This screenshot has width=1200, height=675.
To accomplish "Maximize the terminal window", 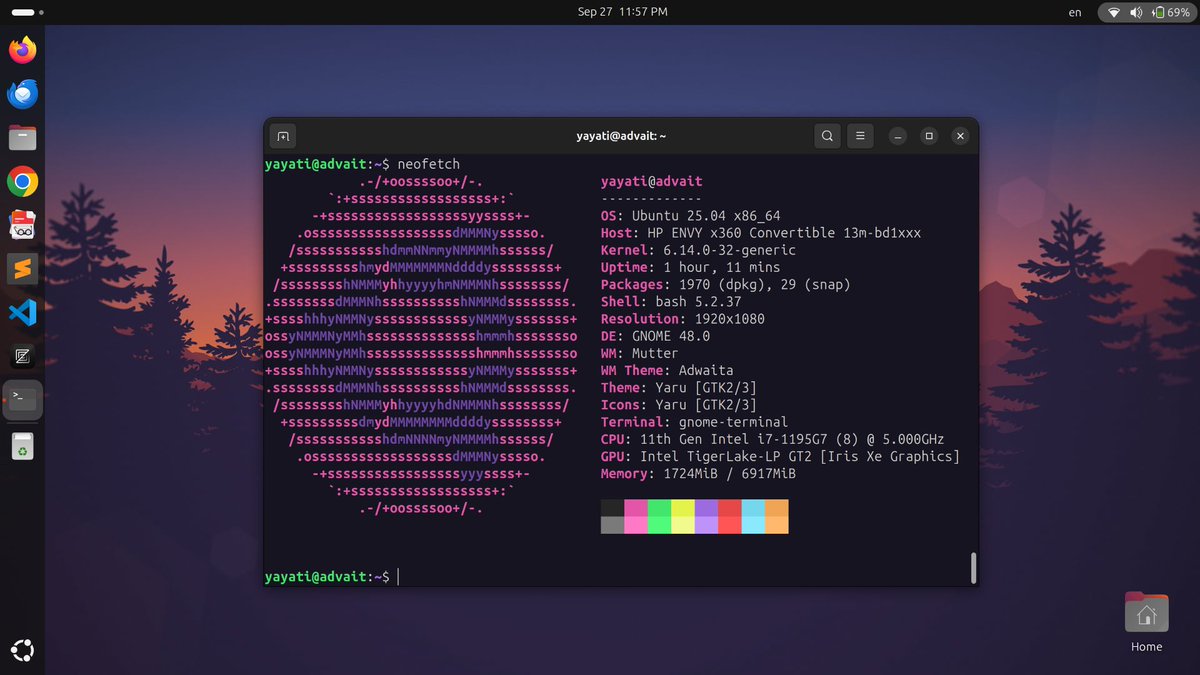I will click(x=929, y=136).
